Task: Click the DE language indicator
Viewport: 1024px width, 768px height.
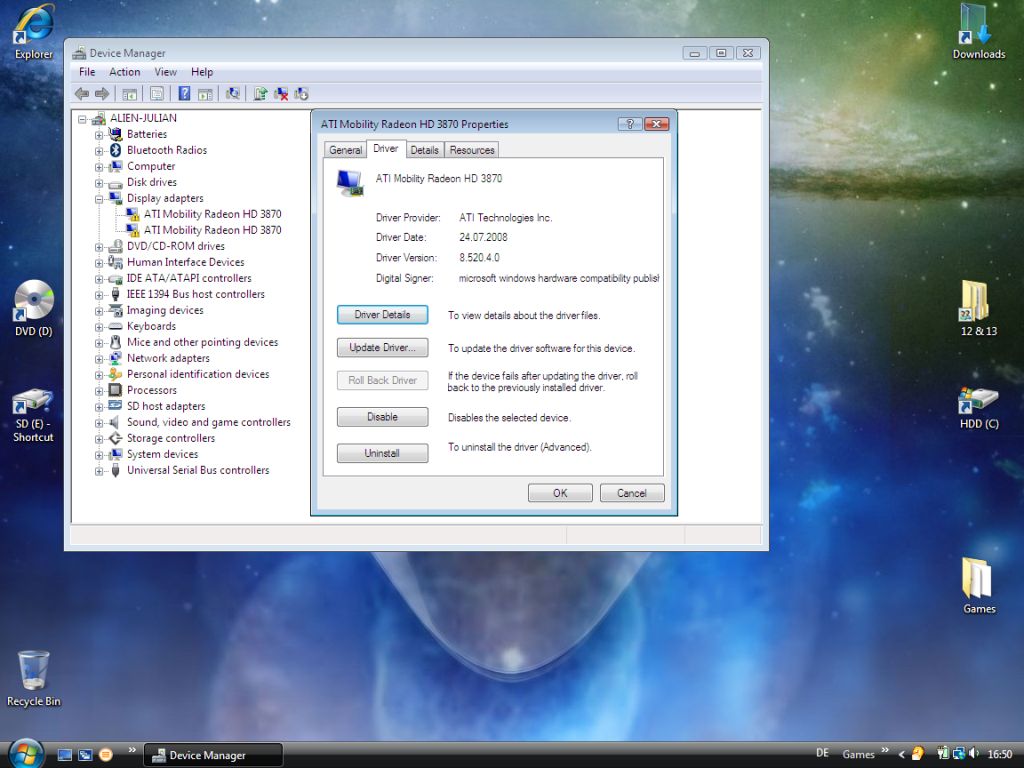Action: click(x=822, y=754)
